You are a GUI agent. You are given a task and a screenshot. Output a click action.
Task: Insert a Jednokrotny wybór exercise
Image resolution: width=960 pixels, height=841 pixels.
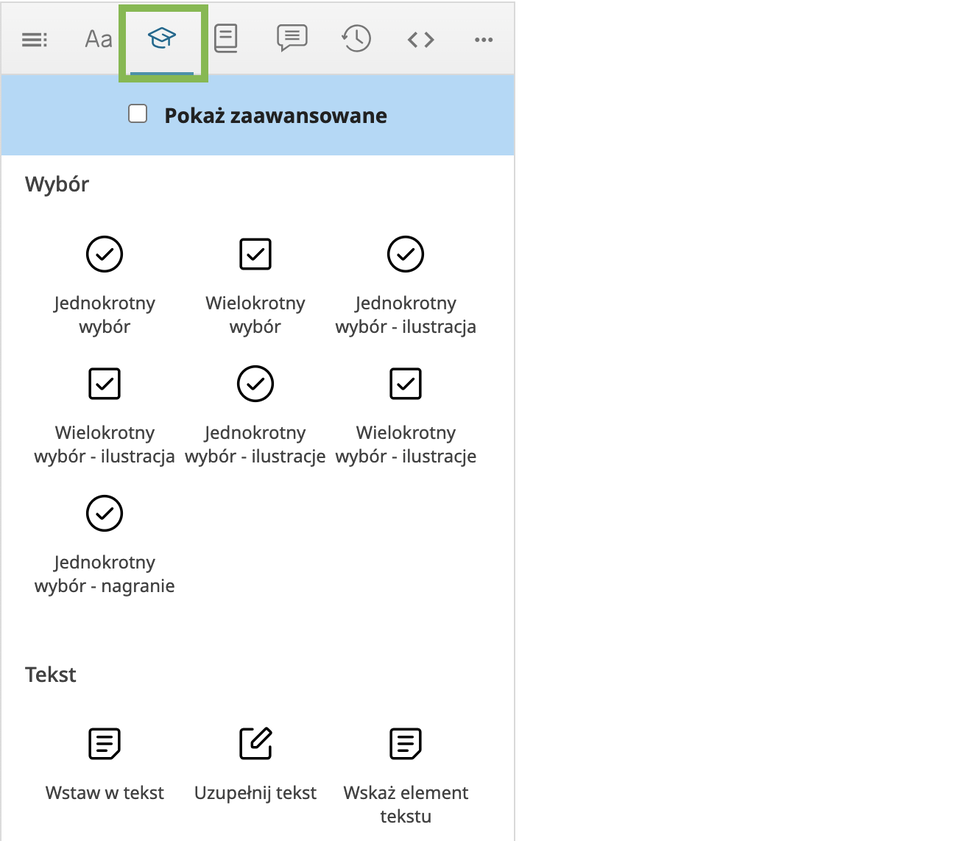coord(105,254)
